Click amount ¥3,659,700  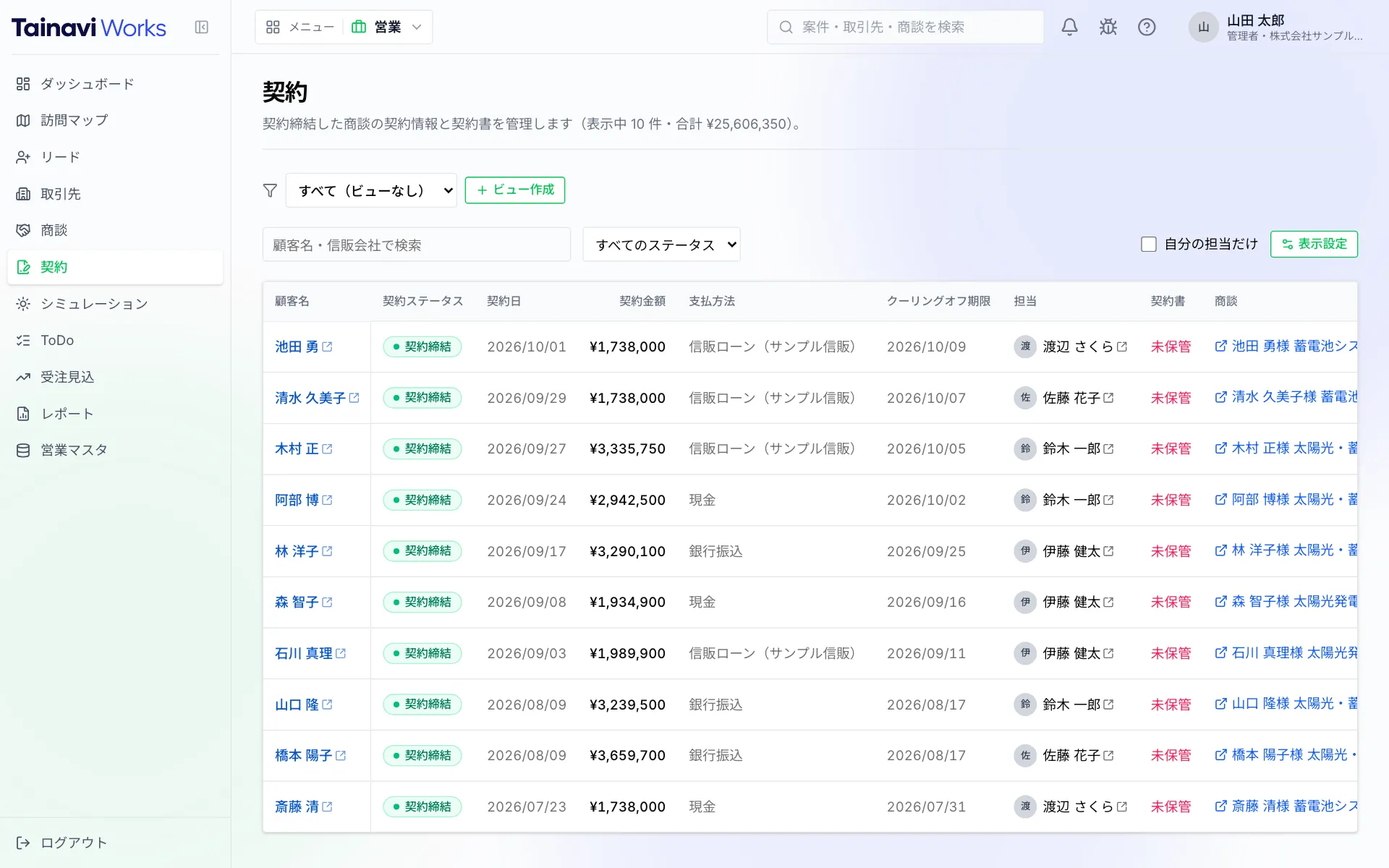(x=628, y=756)
